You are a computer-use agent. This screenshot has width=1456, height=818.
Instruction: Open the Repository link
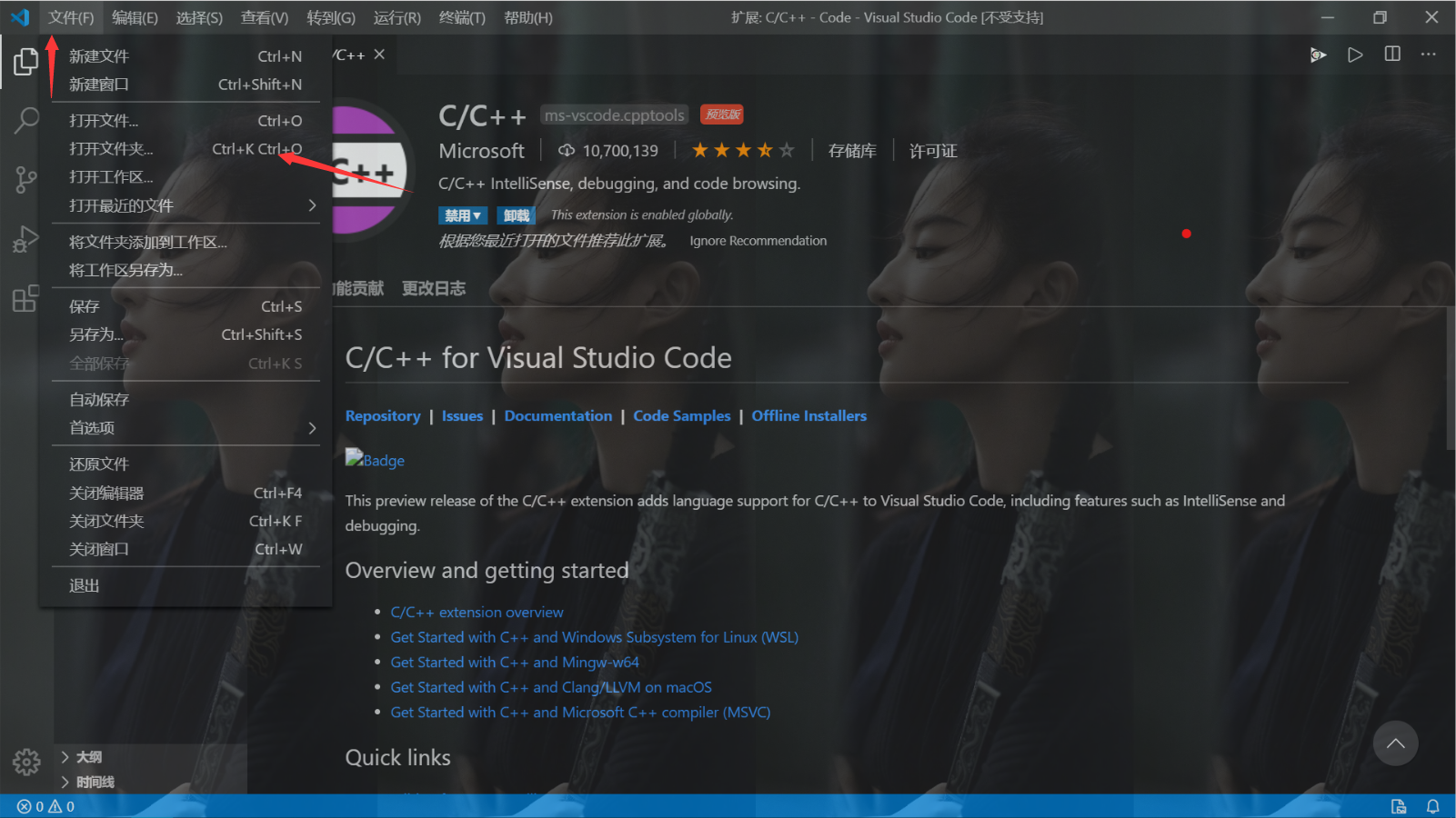click(x=383, y=415)
